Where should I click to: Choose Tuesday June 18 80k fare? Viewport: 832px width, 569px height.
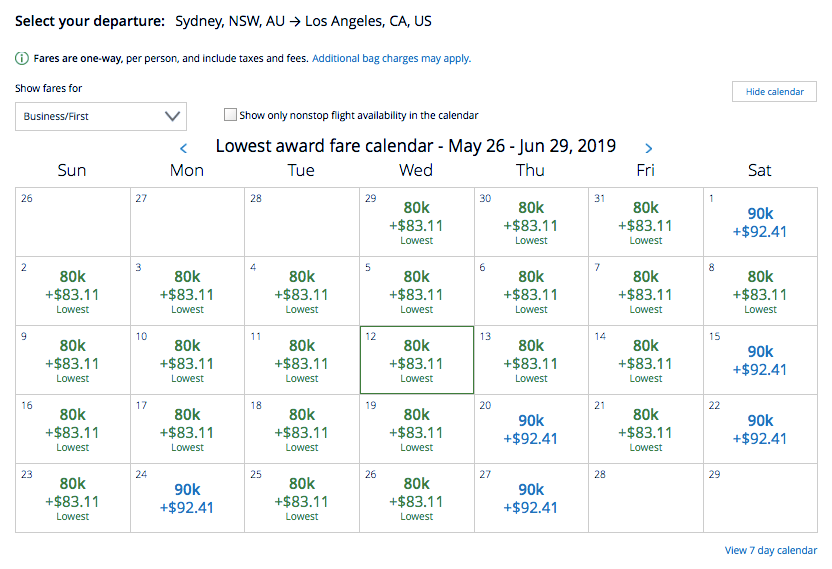[x=302, y=429]
